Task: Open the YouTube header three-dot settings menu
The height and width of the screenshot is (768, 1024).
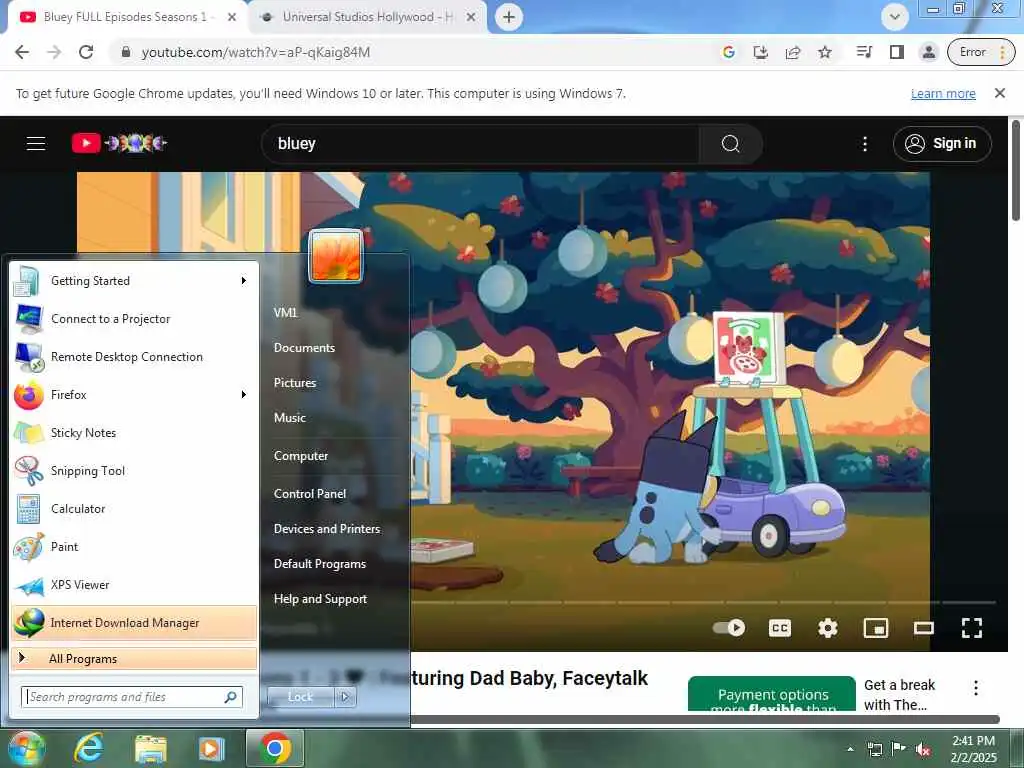Action: pyautogui.click(x=865, y=144)
